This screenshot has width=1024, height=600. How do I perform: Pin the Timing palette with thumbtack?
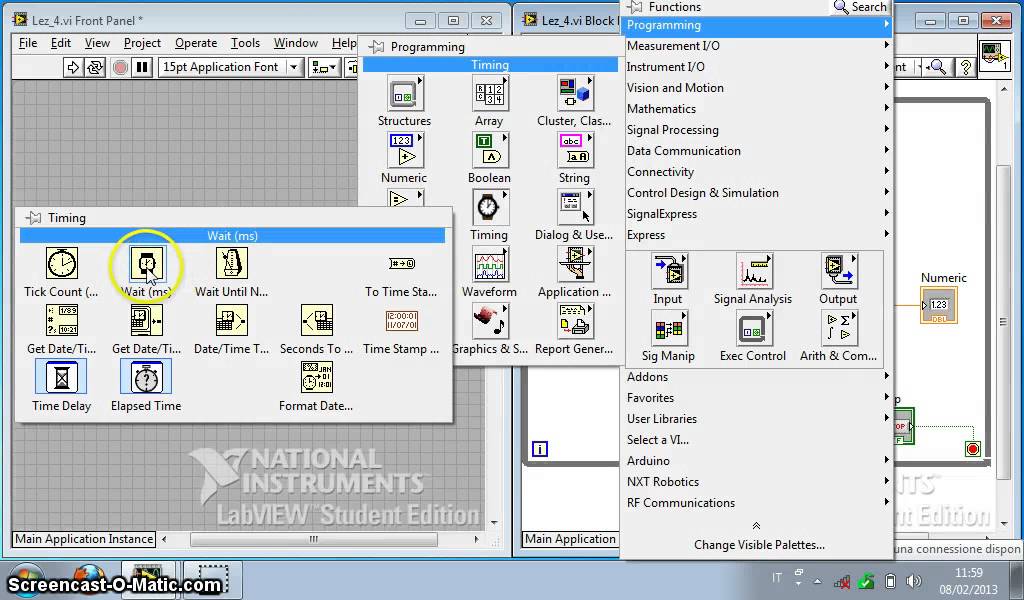click(x=33, y=217)
